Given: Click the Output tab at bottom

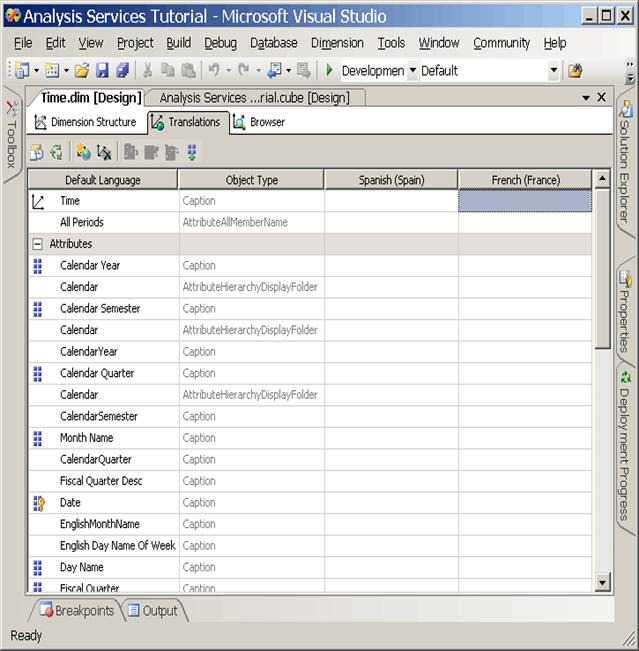Looking at the screenshot, I should click(x=153, y=611).
